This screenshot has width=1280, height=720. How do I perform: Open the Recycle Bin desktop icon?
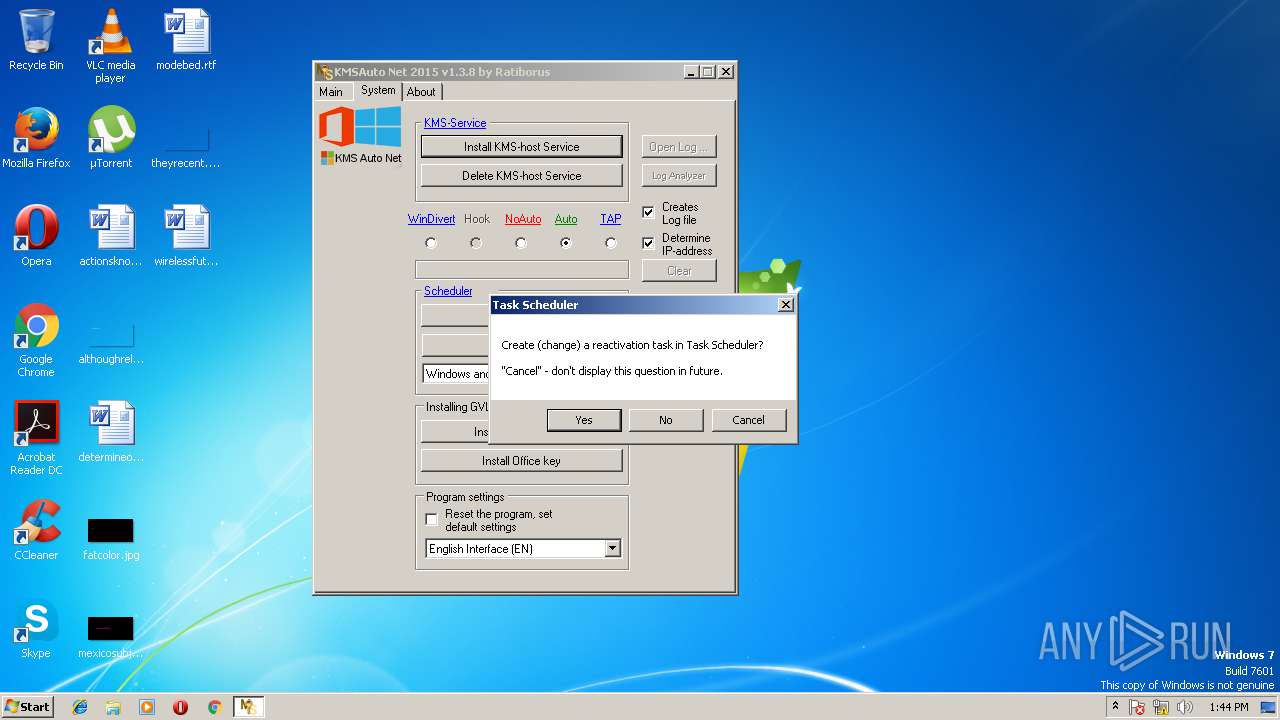[x=36, y=40]
